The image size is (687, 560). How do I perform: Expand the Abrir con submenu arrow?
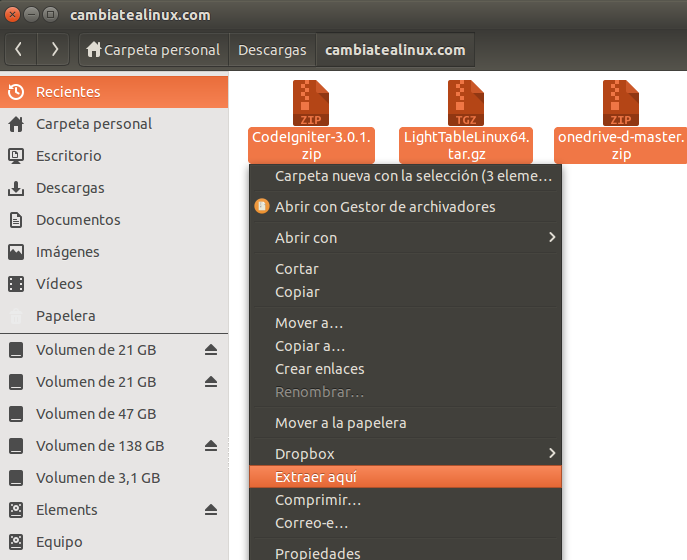[552, 237]
